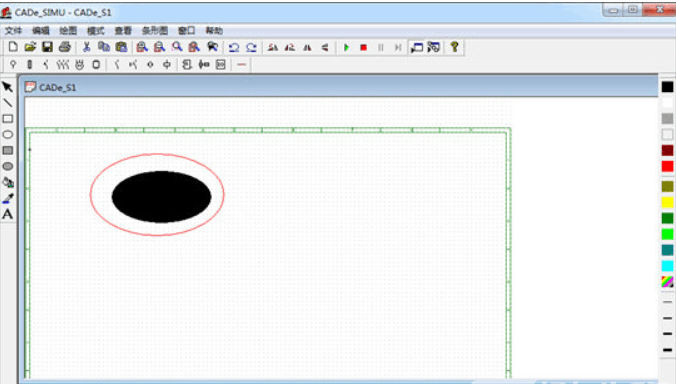Select the text tool labeled A
Screen dimensions: 676x384
[x=7, y=214]
